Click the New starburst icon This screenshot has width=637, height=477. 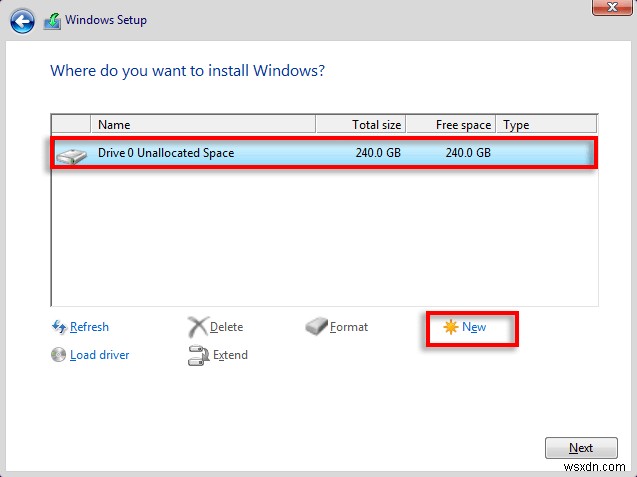[450, 327]
